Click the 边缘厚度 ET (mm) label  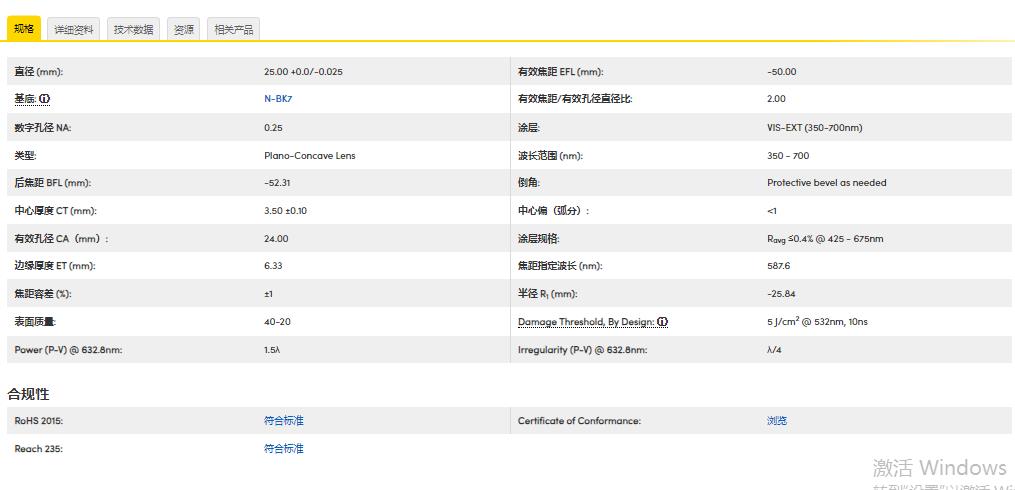point(55,266)
